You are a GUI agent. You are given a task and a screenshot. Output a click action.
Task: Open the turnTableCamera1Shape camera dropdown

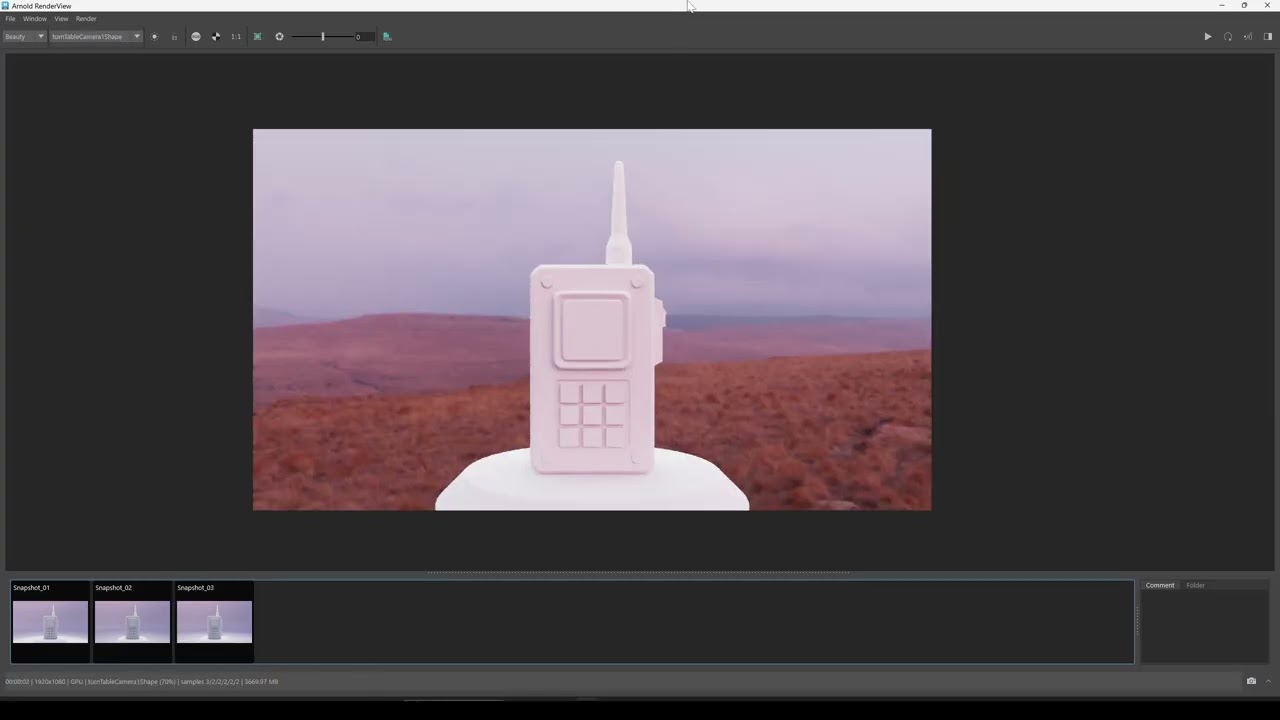click(96, 37)
